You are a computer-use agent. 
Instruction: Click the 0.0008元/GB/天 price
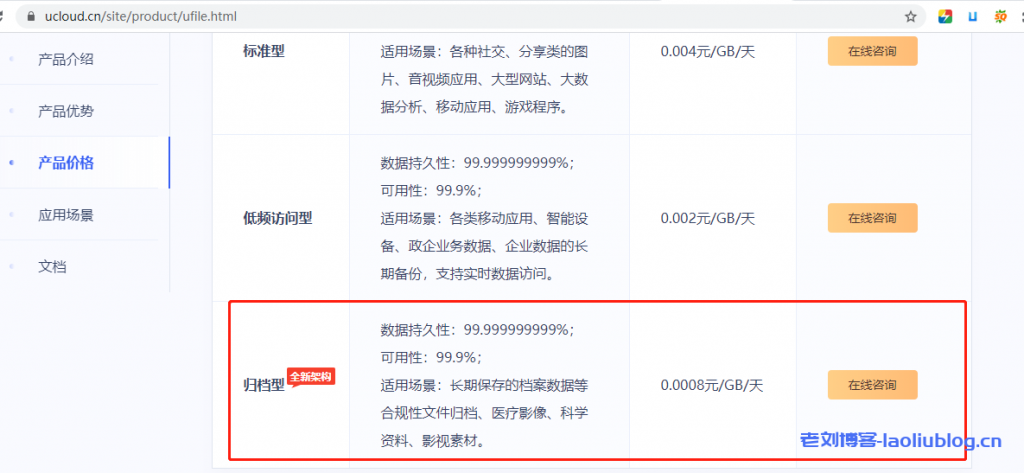(712, 385)
